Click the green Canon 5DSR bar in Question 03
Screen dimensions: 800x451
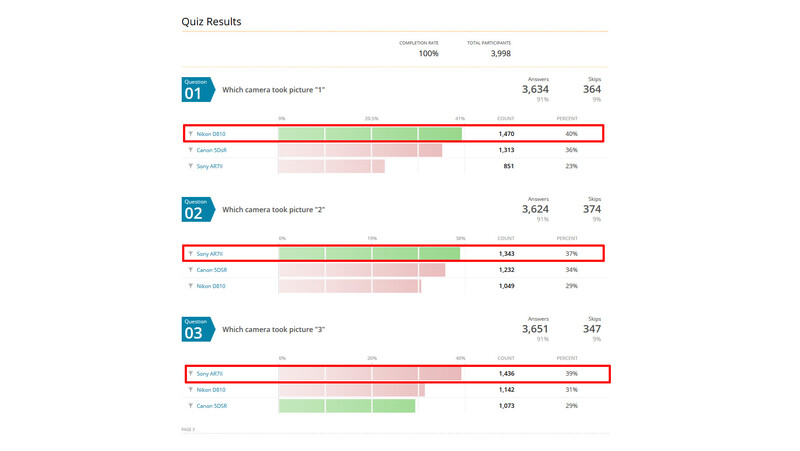(346, 406)
